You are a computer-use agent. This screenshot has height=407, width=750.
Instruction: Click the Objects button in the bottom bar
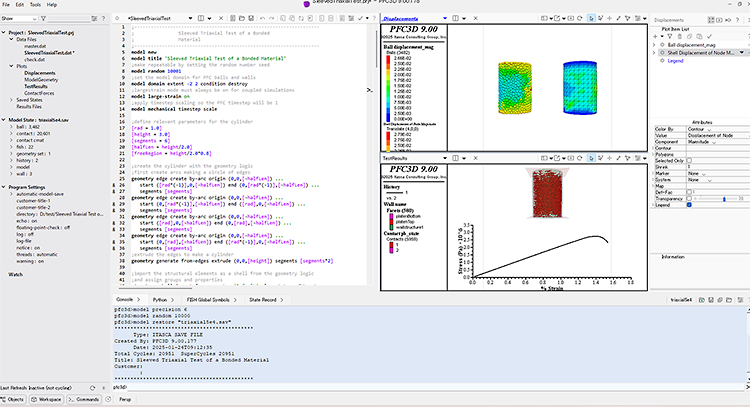(12, 399)
